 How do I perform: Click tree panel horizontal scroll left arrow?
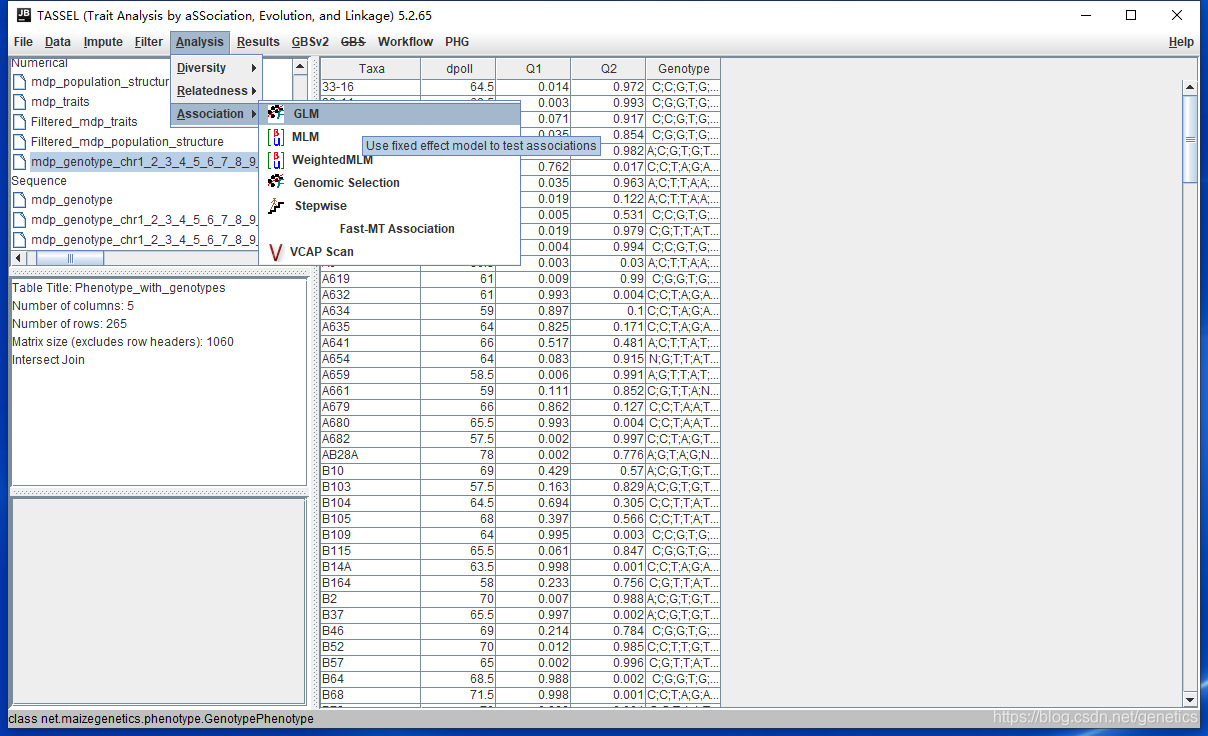point(19,258)
